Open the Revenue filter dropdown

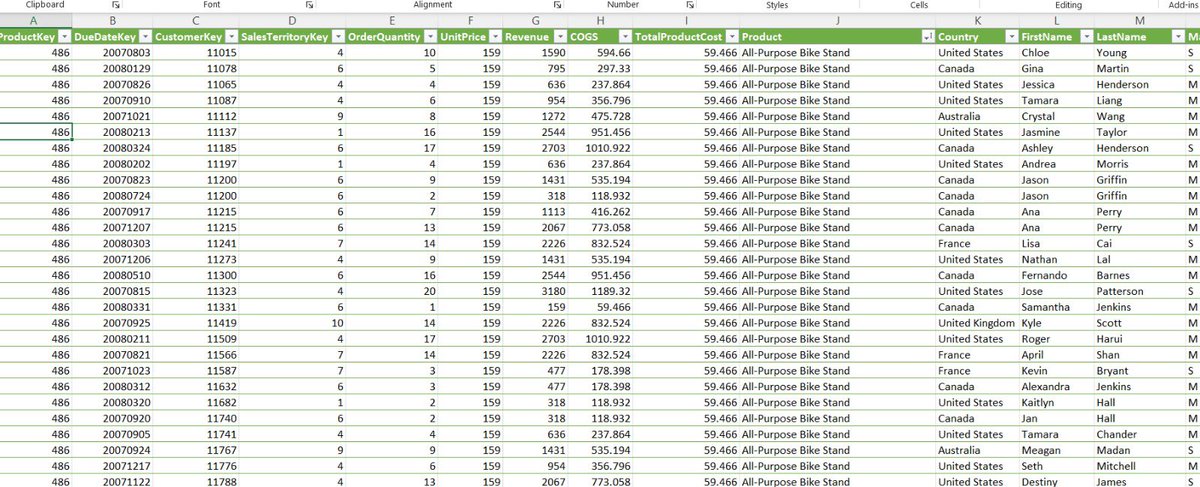click(x=559, y=36)
